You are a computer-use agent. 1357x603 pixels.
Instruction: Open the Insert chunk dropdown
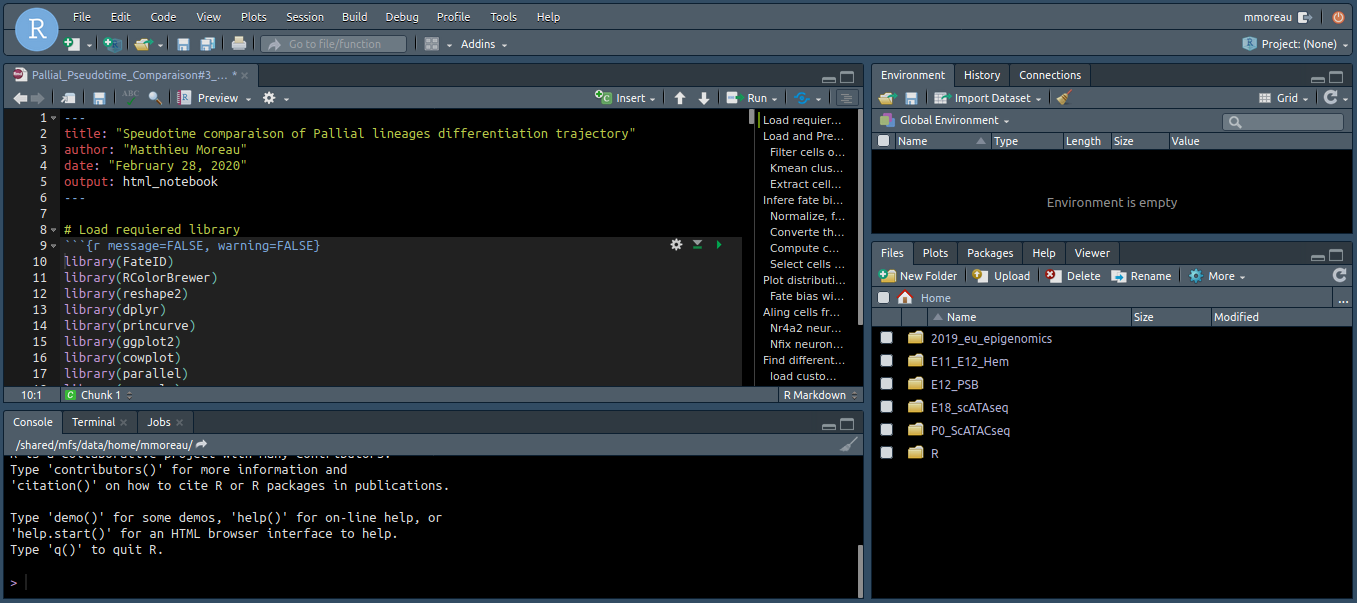tap(626, 98)
